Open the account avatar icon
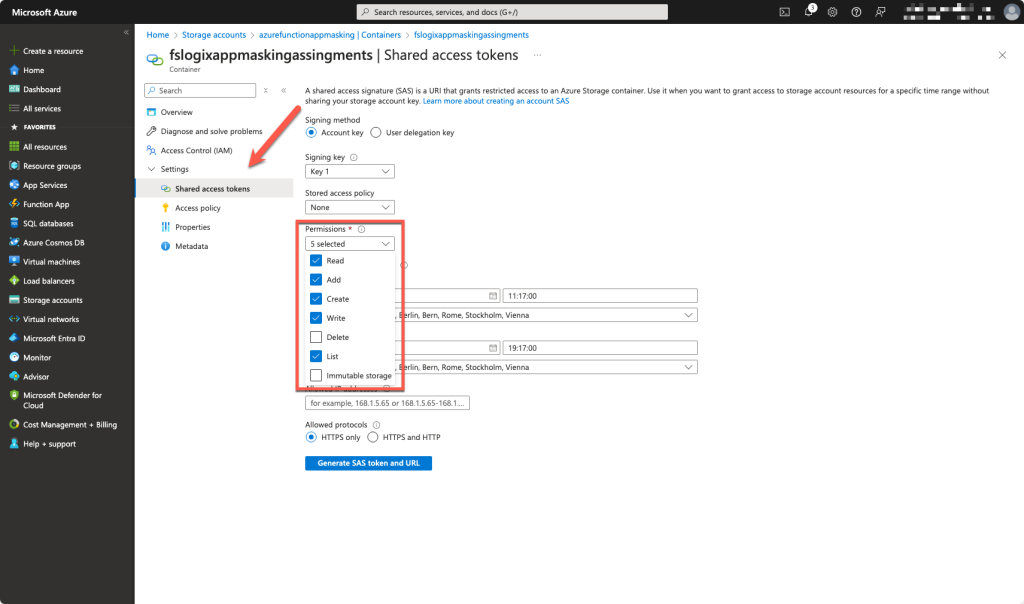This screenshot has height=604, width=1024. [1012, 12]
